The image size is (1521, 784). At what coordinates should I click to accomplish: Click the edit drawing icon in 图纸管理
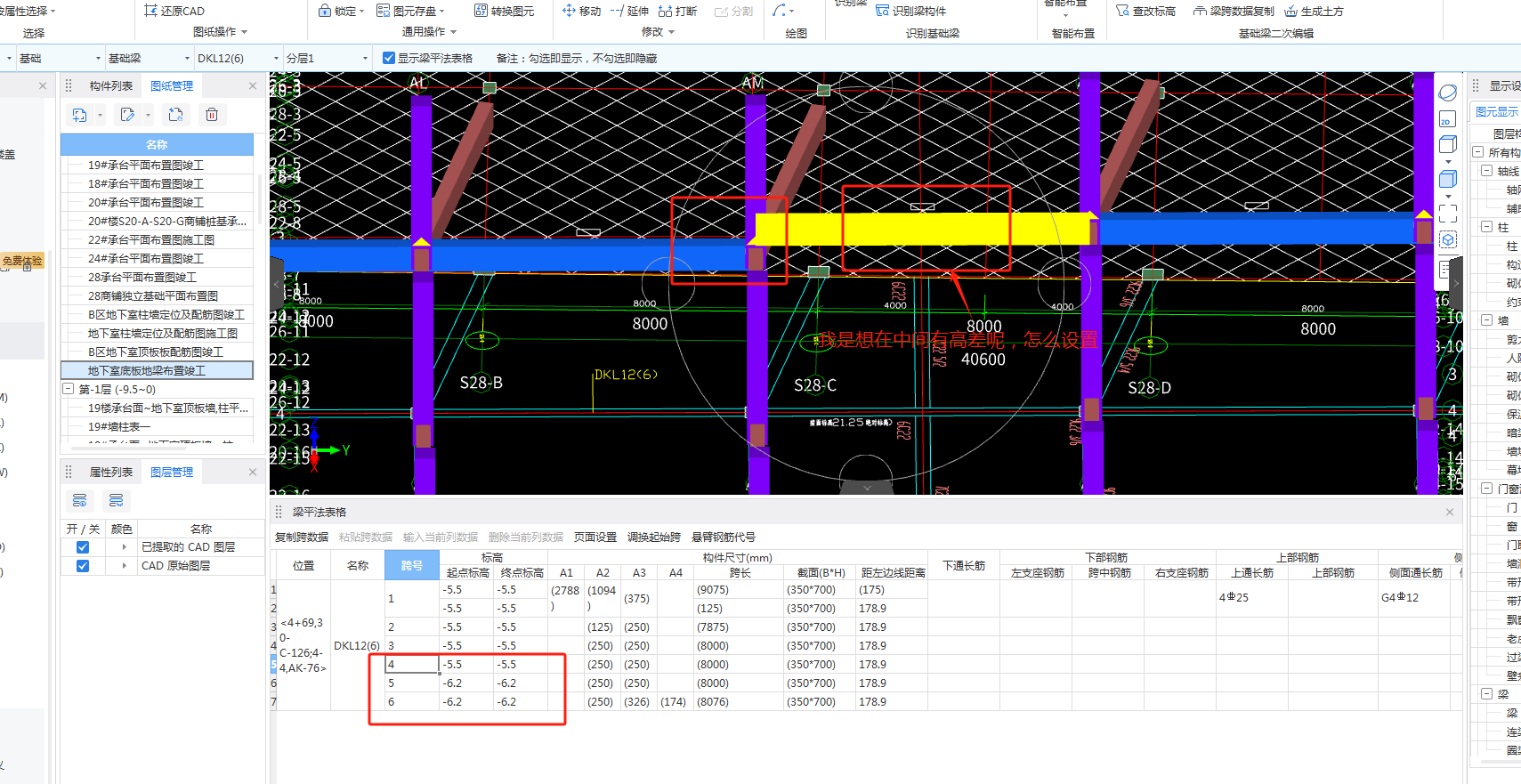pyautogui.click(x=128, y=115)
